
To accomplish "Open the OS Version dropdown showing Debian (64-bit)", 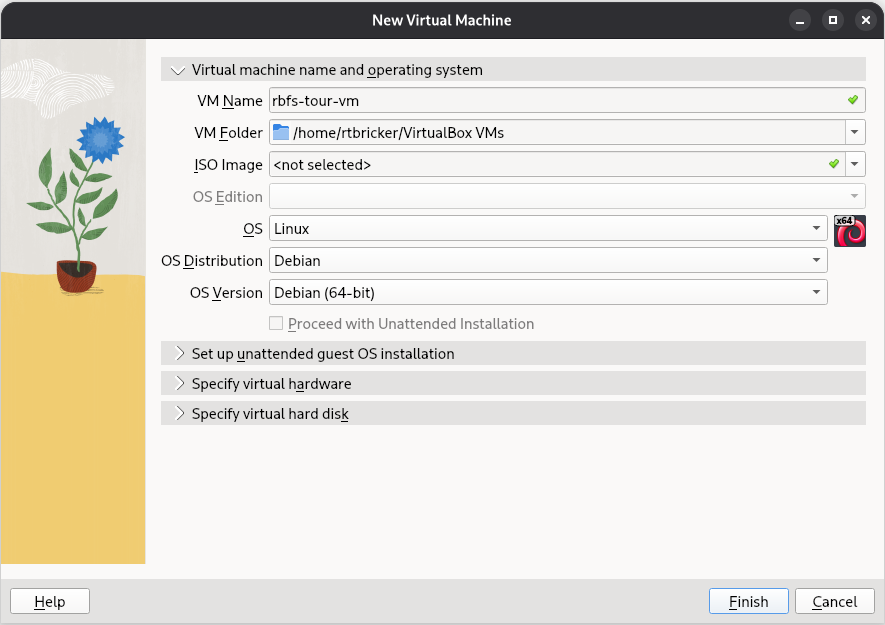I will pos(819,292).
